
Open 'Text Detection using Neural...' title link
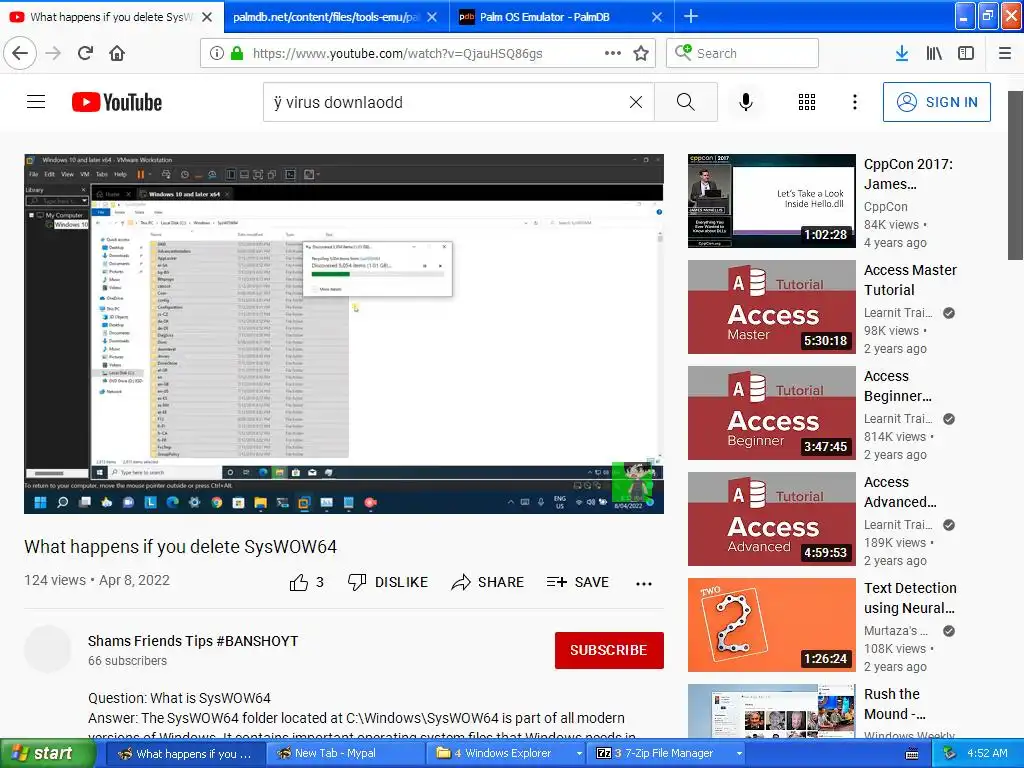coord(910,598)
